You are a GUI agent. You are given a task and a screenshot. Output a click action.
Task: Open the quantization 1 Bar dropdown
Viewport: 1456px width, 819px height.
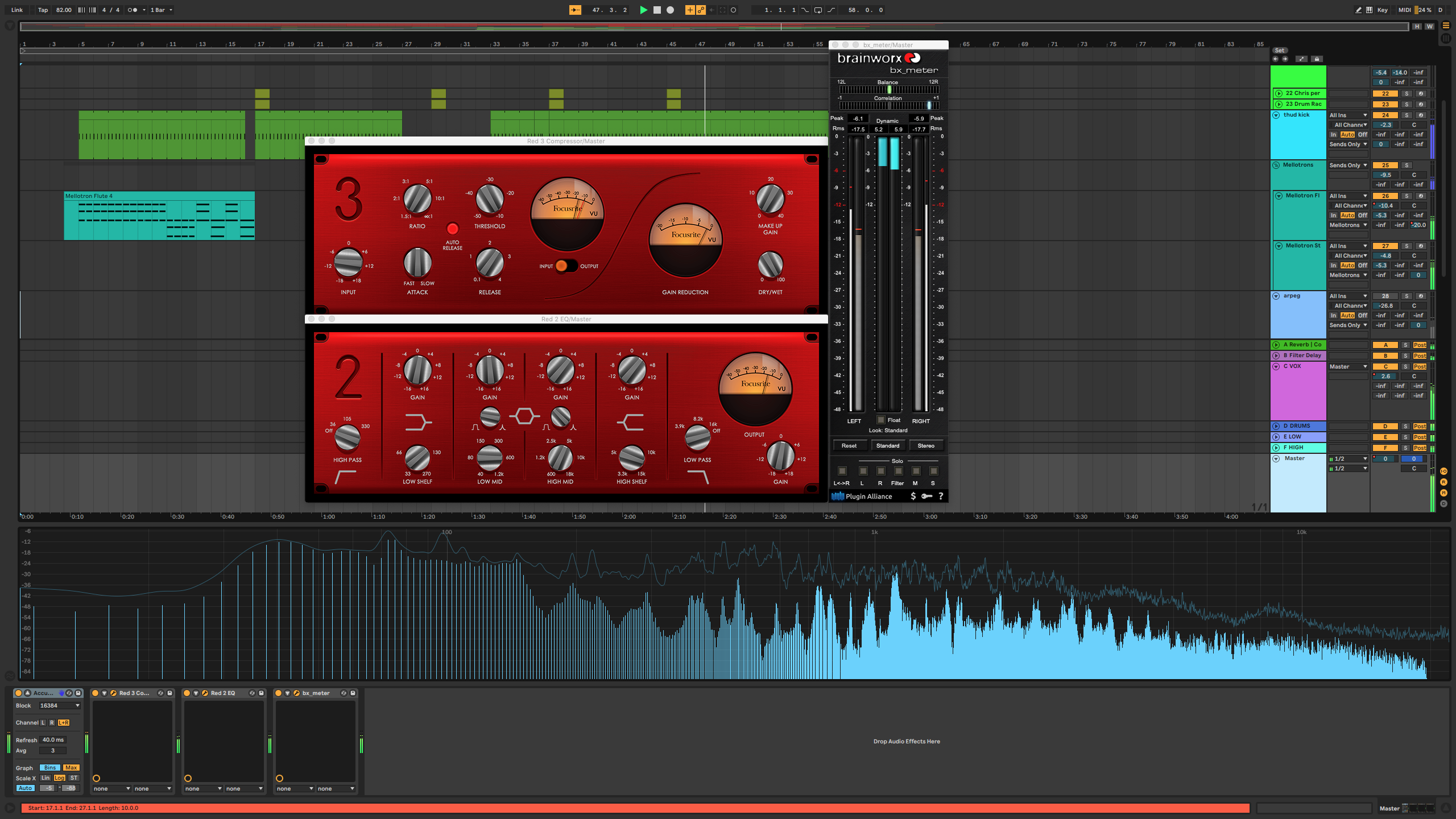(162, 10)
